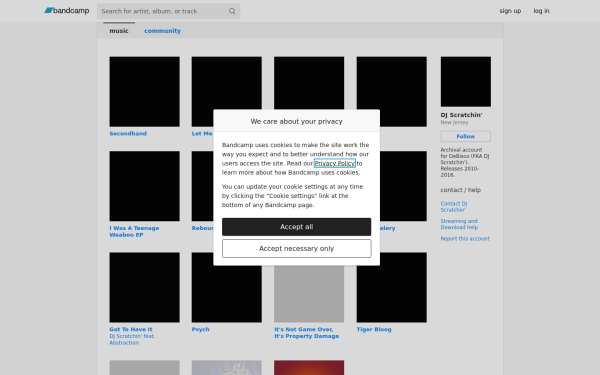600x375 pixels.
Task: Open the Contact DJ Scratchin' link
Action: 454,207
